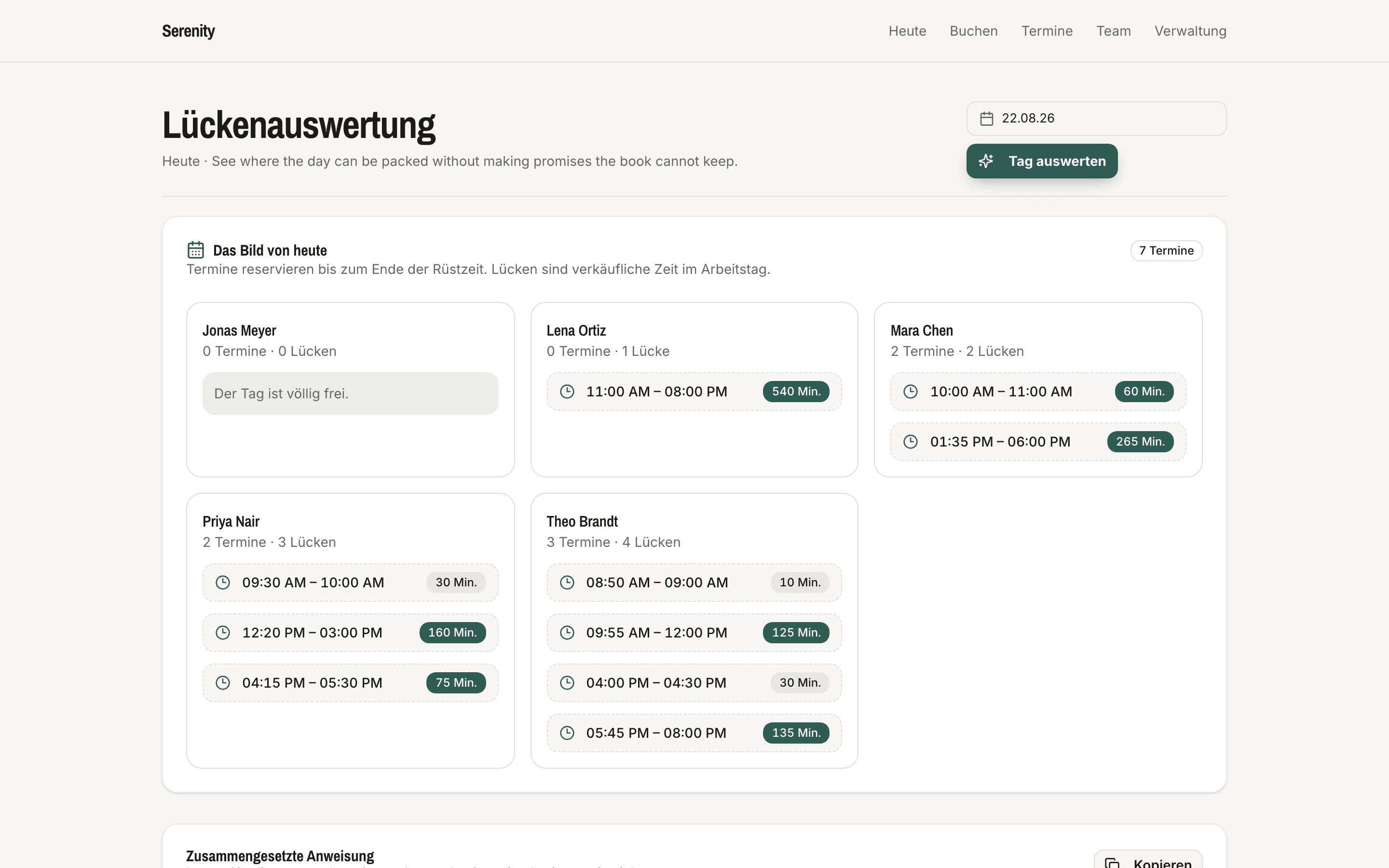The height and width of the screenshot is (868, 1389).
Task: Select the 'Der Tag ist völlig frei.' note
Action: [x=350, y=394]
